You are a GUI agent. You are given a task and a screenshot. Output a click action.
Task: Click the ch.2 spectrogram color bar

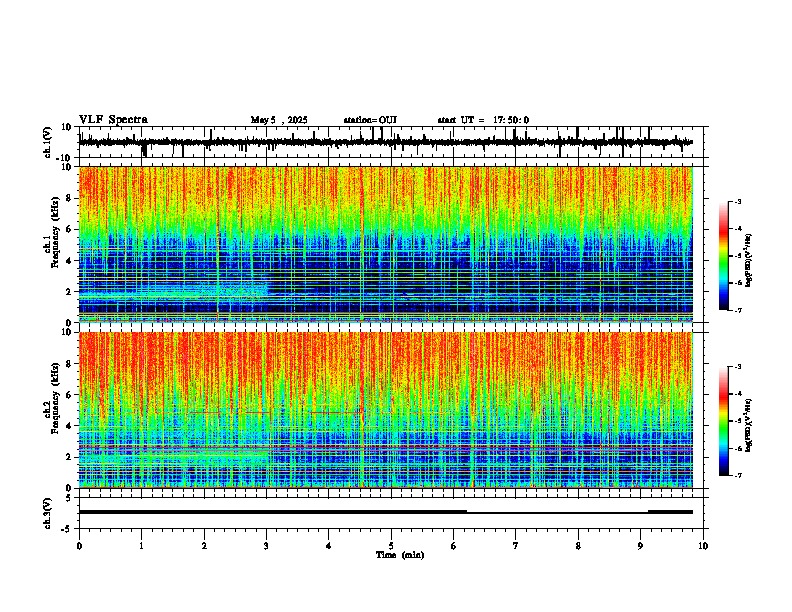724,421
